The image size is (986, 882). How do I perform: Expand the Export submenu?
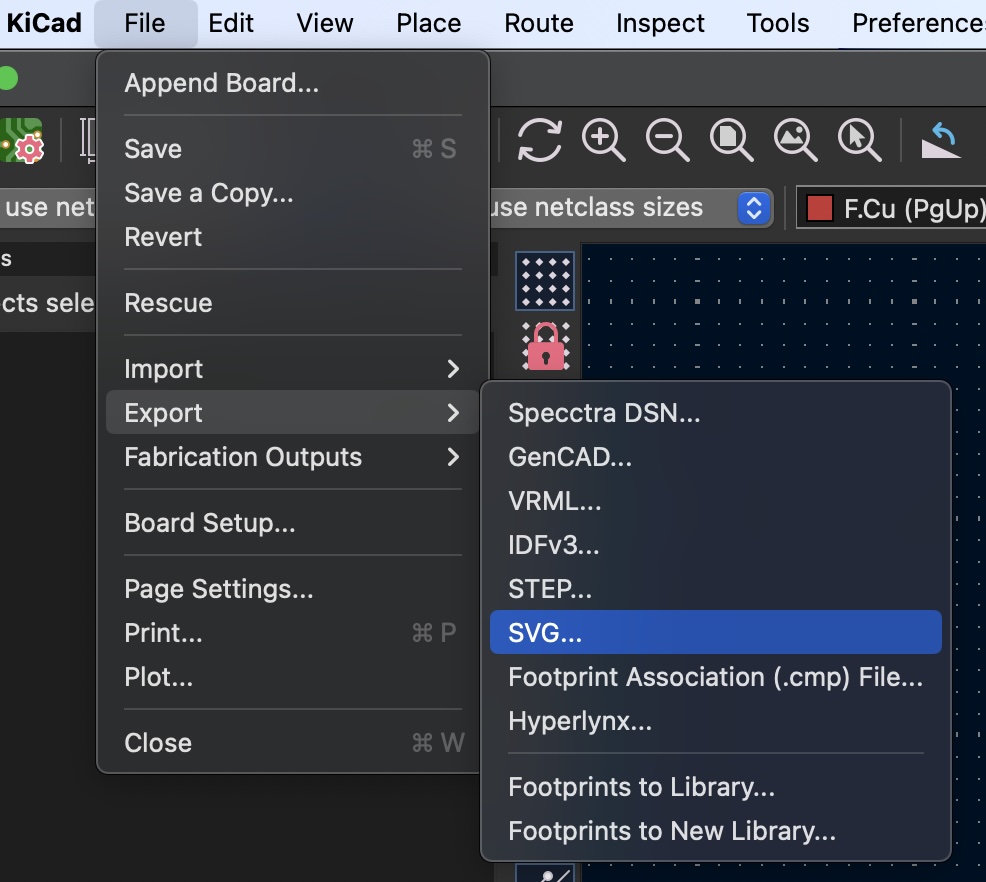[292, 412]
